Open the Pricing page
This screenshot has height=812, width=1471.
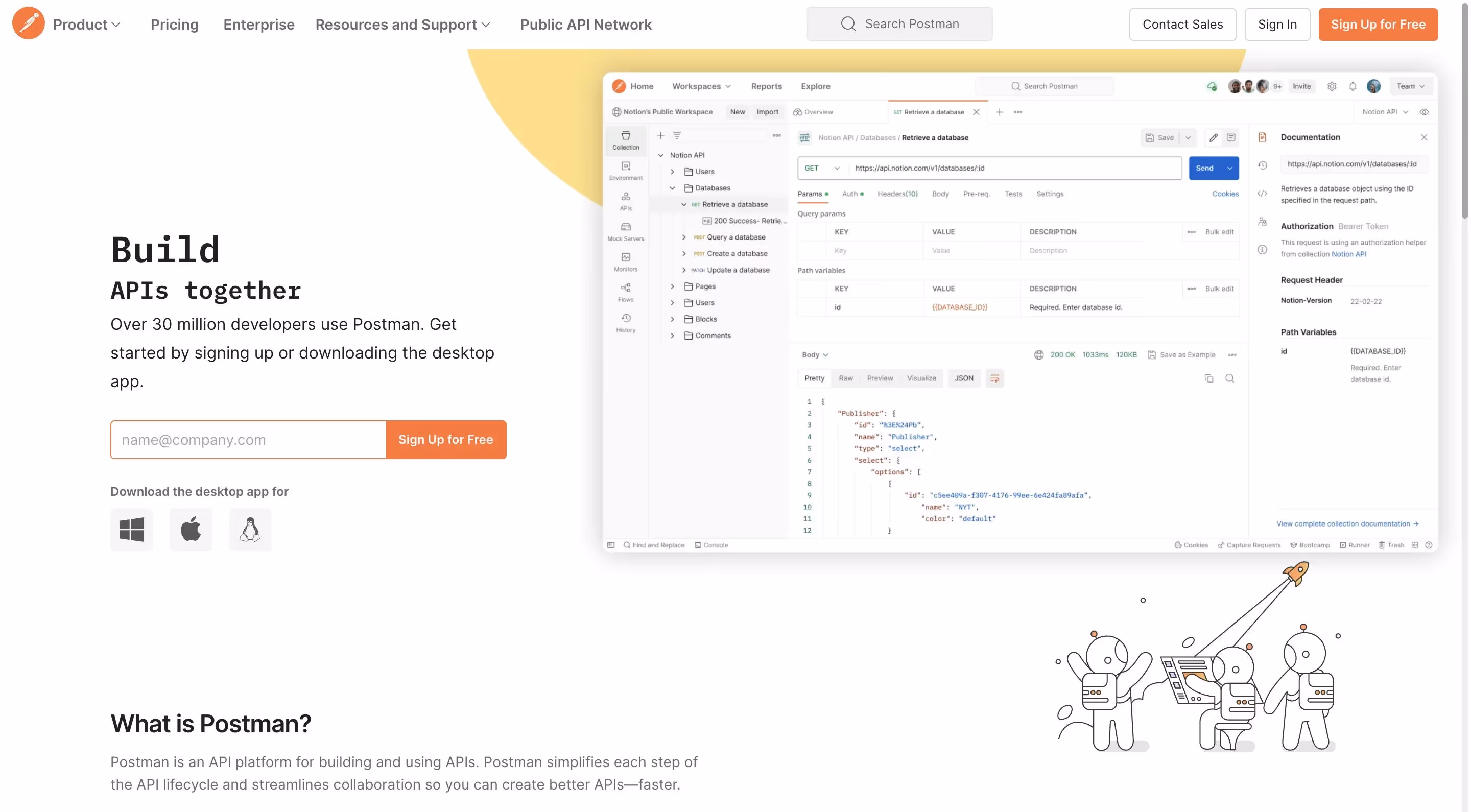click(174, 25)
